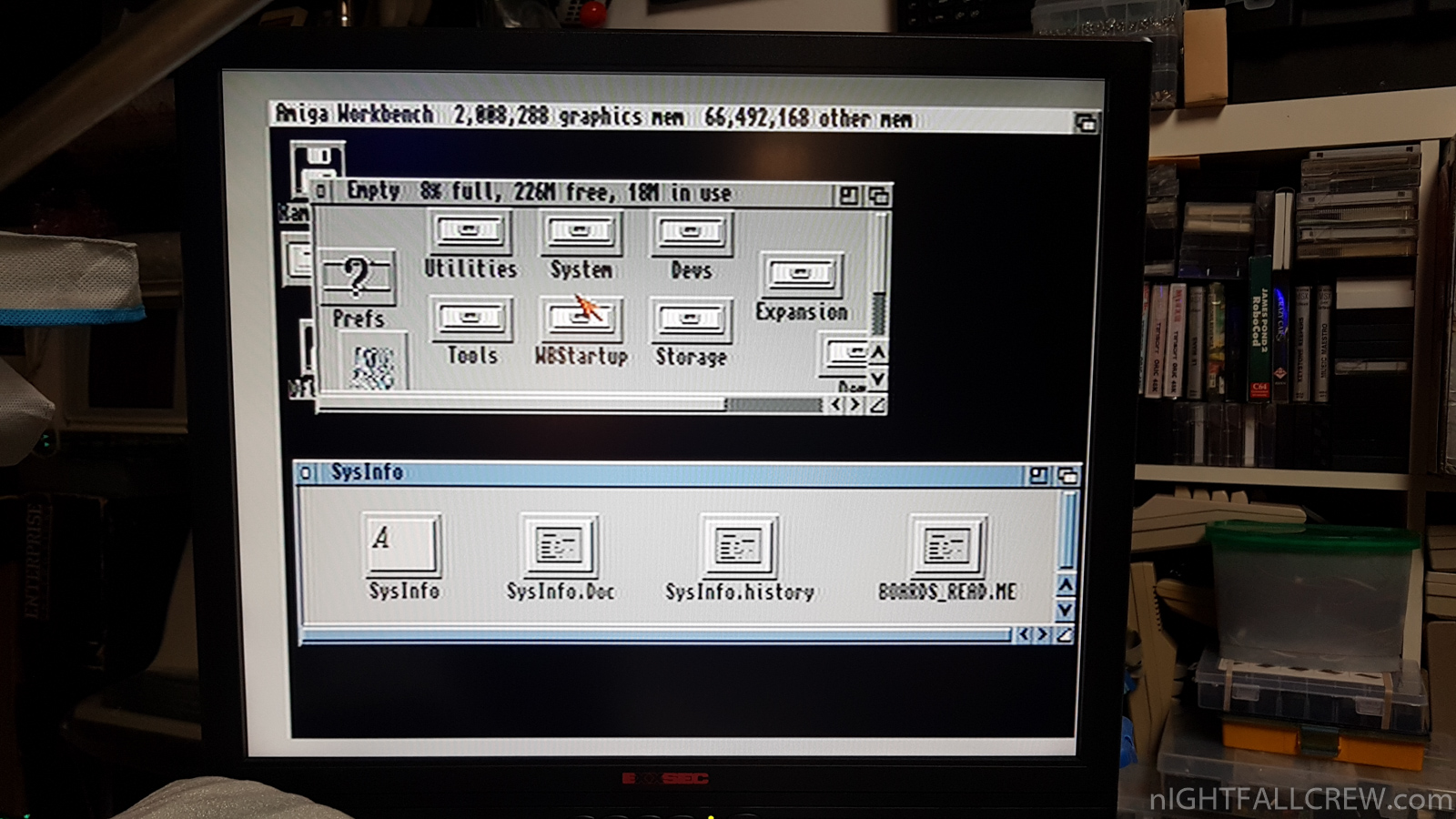Open the Tools drawer icon
This screenshot has width=1456, height=819.
471,318
